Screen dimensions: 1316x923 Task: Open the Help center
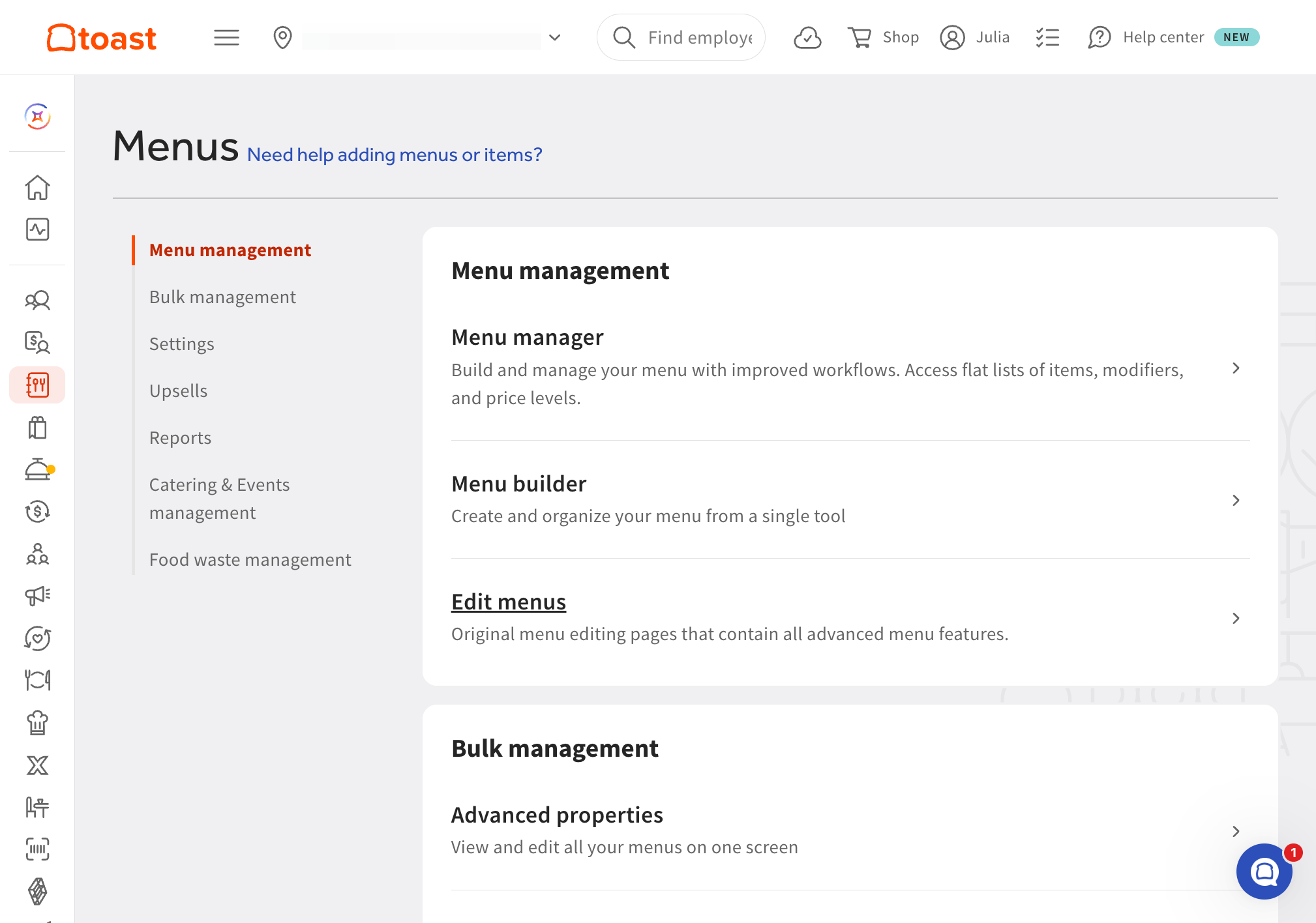1146,38
